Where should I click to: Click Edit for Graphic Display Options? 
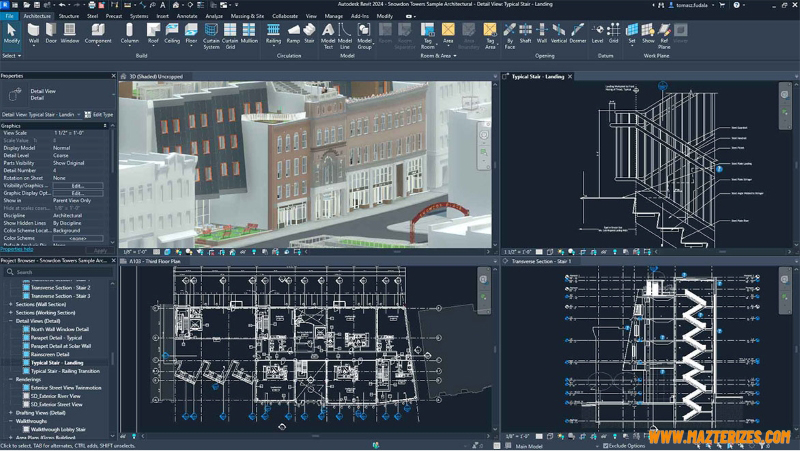pyautogui.click(x=78, y=193)
